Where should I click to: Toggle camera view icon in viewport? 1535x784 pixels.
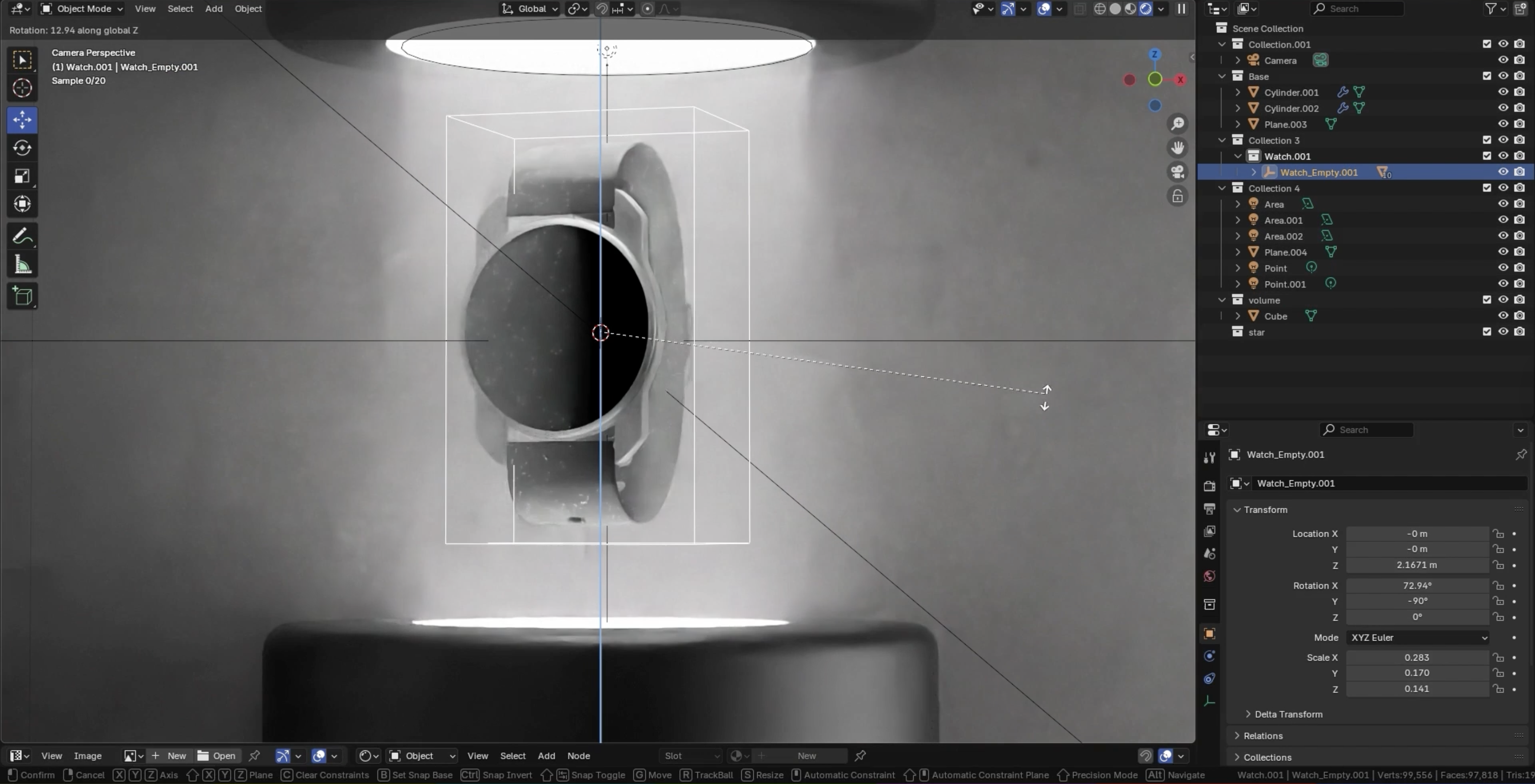(1177, 172)
